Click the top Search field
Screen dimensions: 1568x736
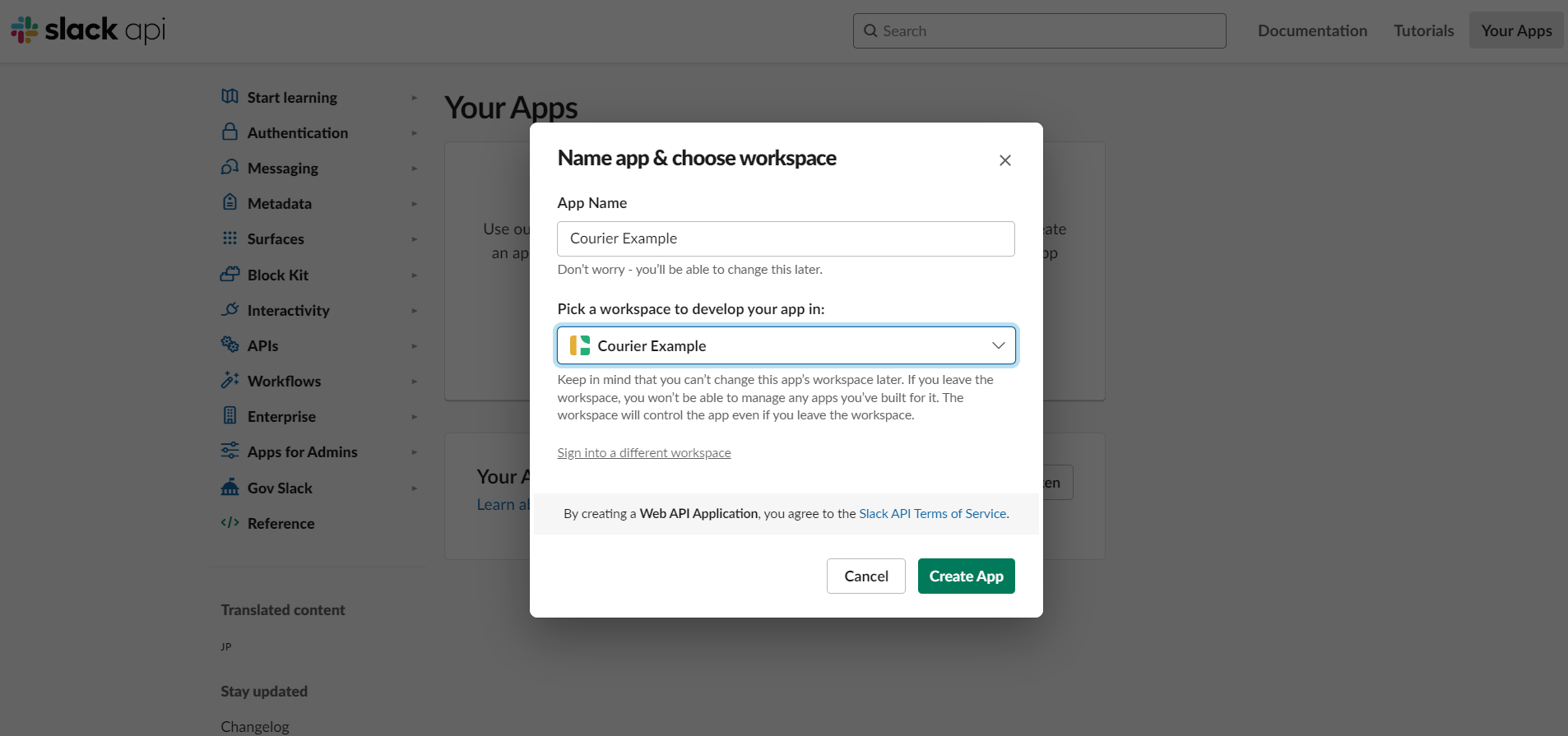(x=1040, y=30)
